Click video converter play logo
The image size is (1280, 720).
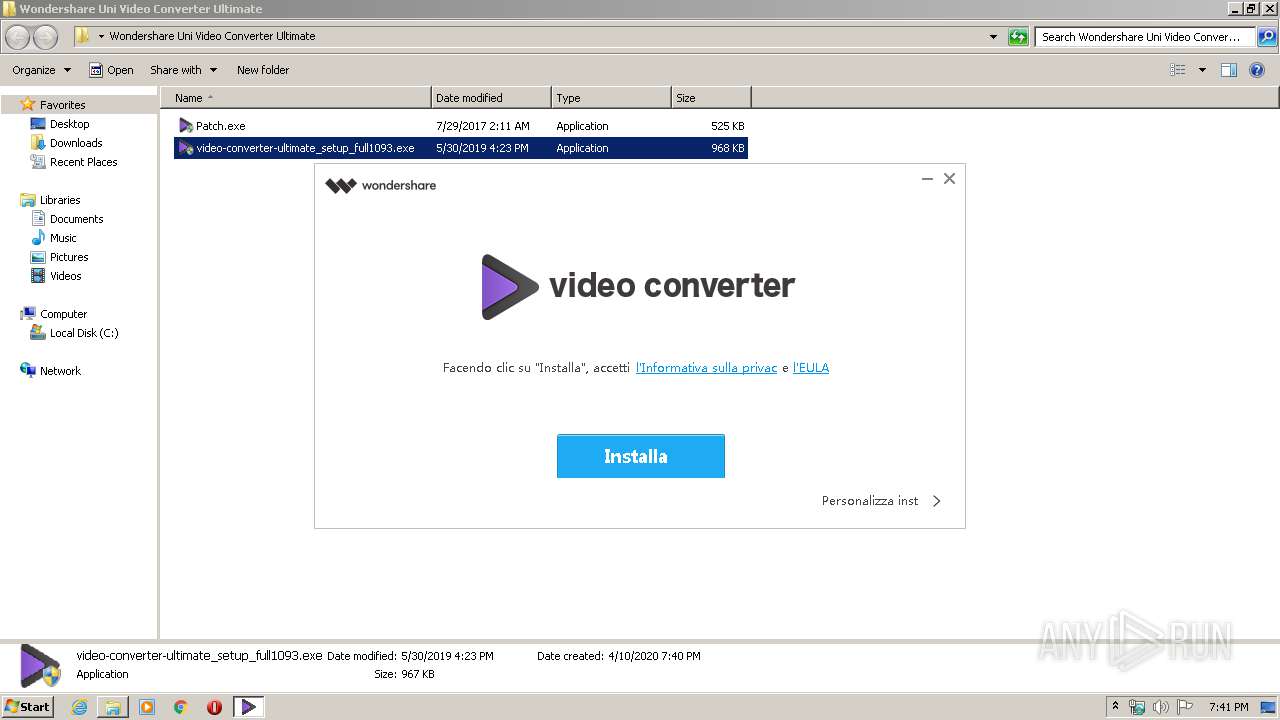(509, 287)
